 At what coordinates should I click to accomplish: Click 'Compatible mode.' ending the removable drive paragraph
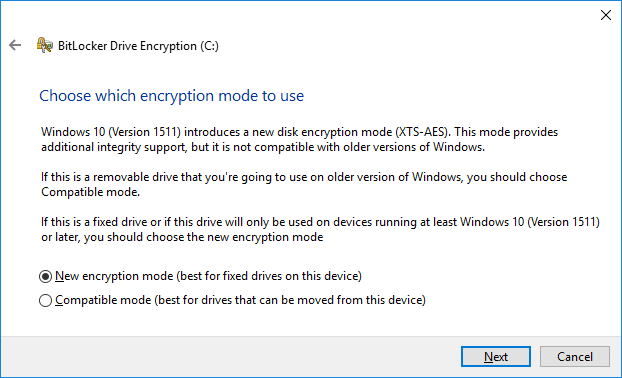90,192
